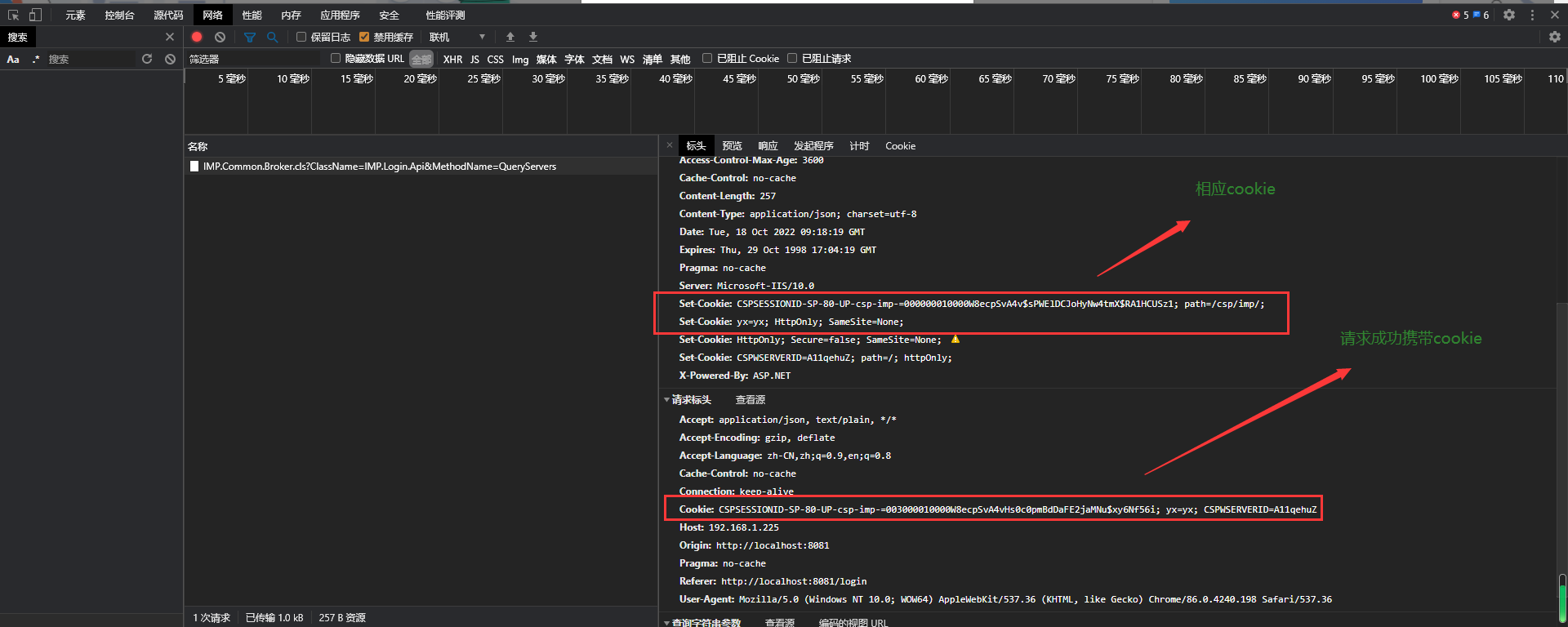Uncheck the 禁用缓存 checkbox
This screenshot has width=1568, height=627.
[x=364, y=37]
